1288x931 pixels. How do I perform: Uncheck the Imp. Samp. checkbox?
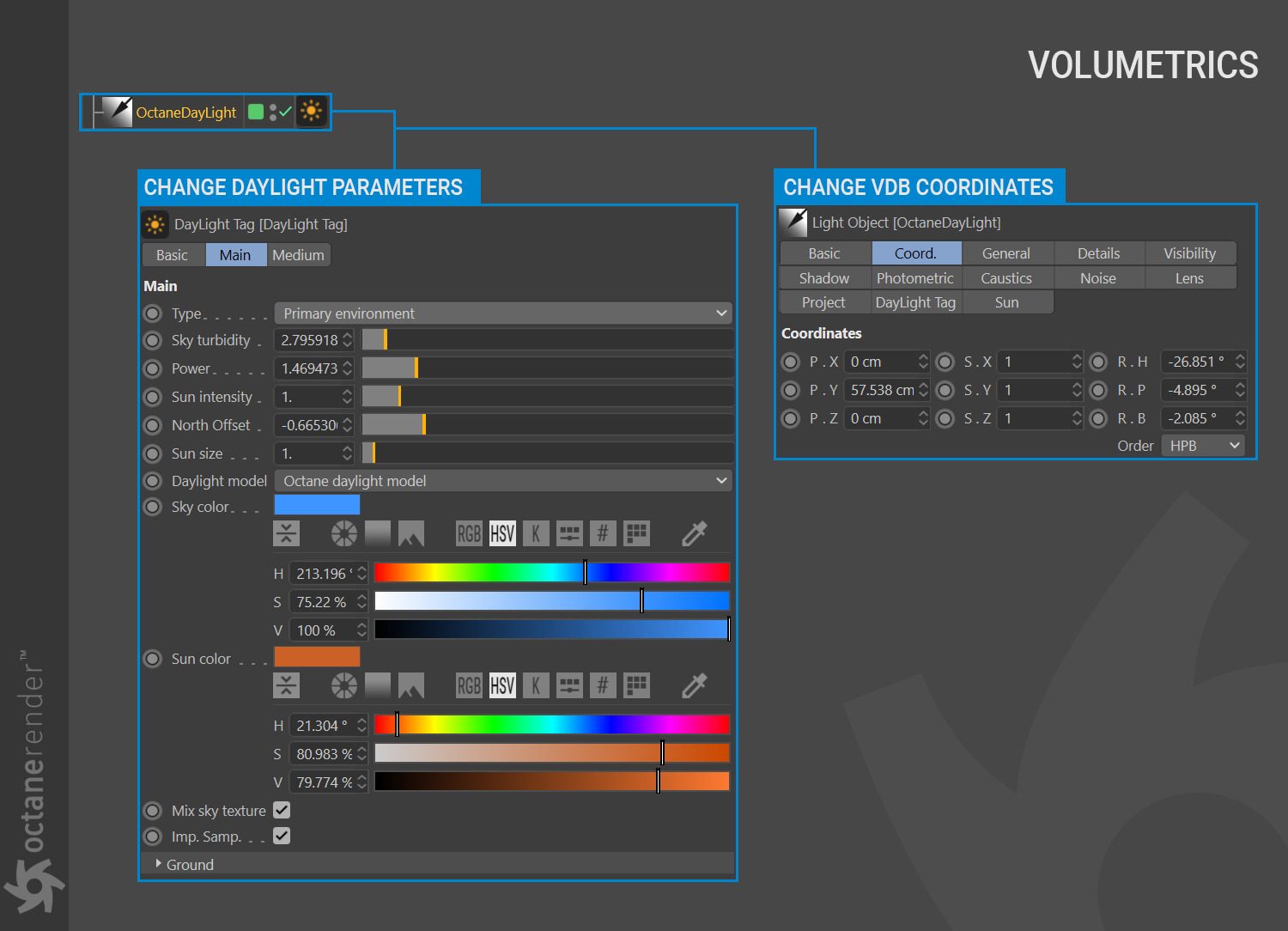[x=282, y=836]
